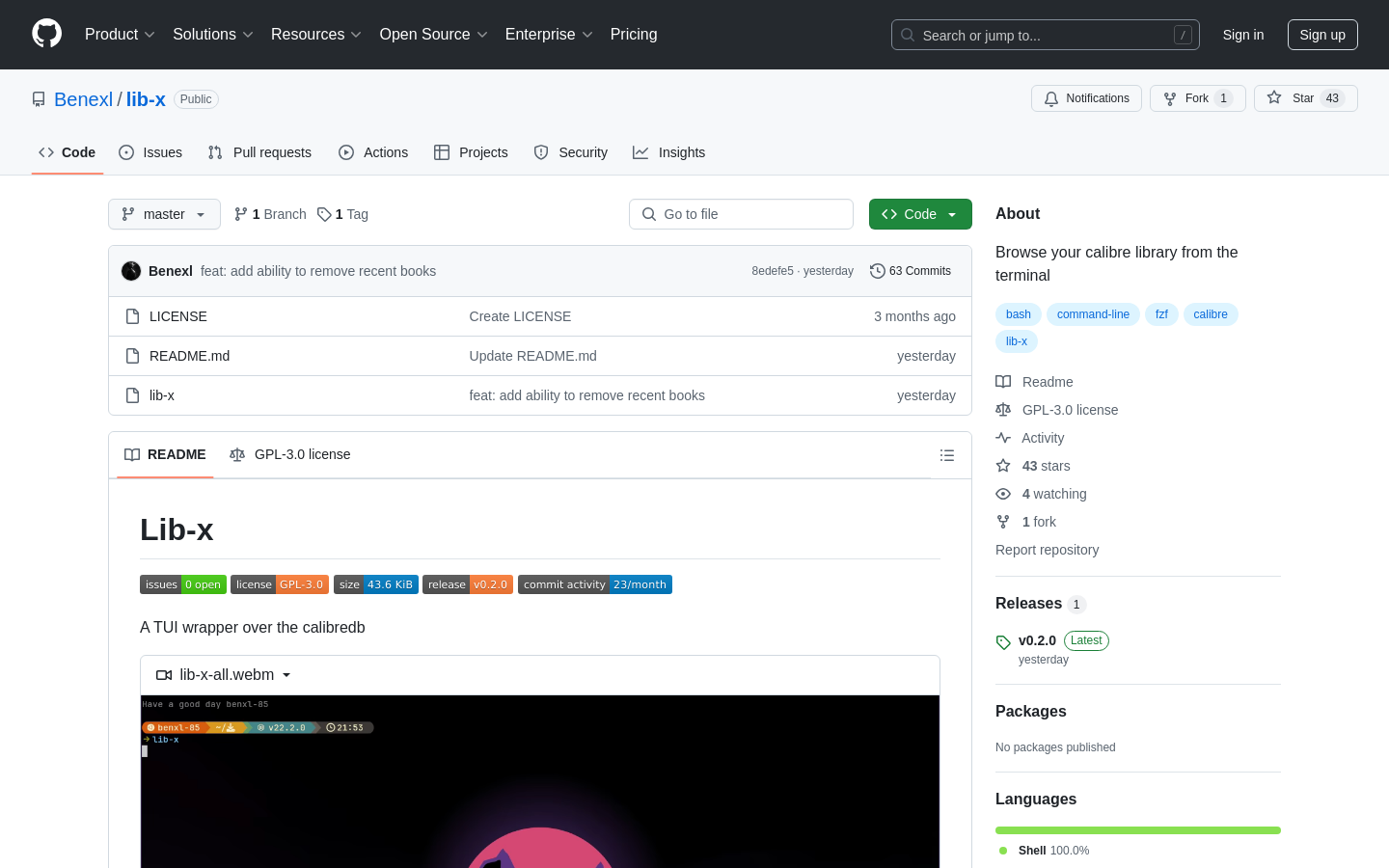Focus the Search or jump to field
This screenshot has width=1389, height=868.
coord(1045,35)
